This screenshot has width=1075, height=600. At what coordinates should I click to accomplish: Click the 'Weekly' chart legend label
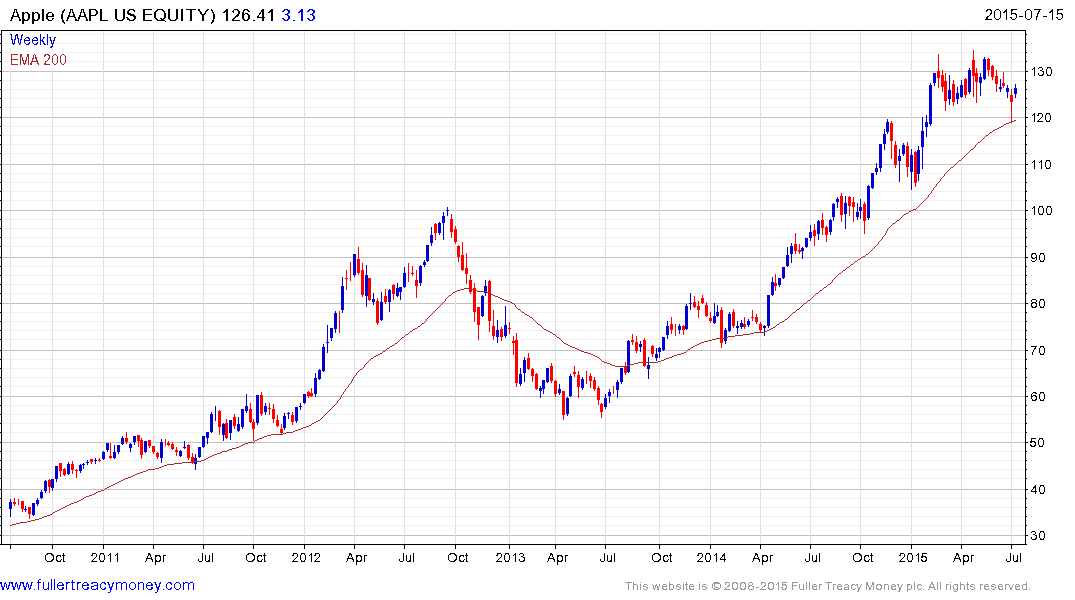33,40
